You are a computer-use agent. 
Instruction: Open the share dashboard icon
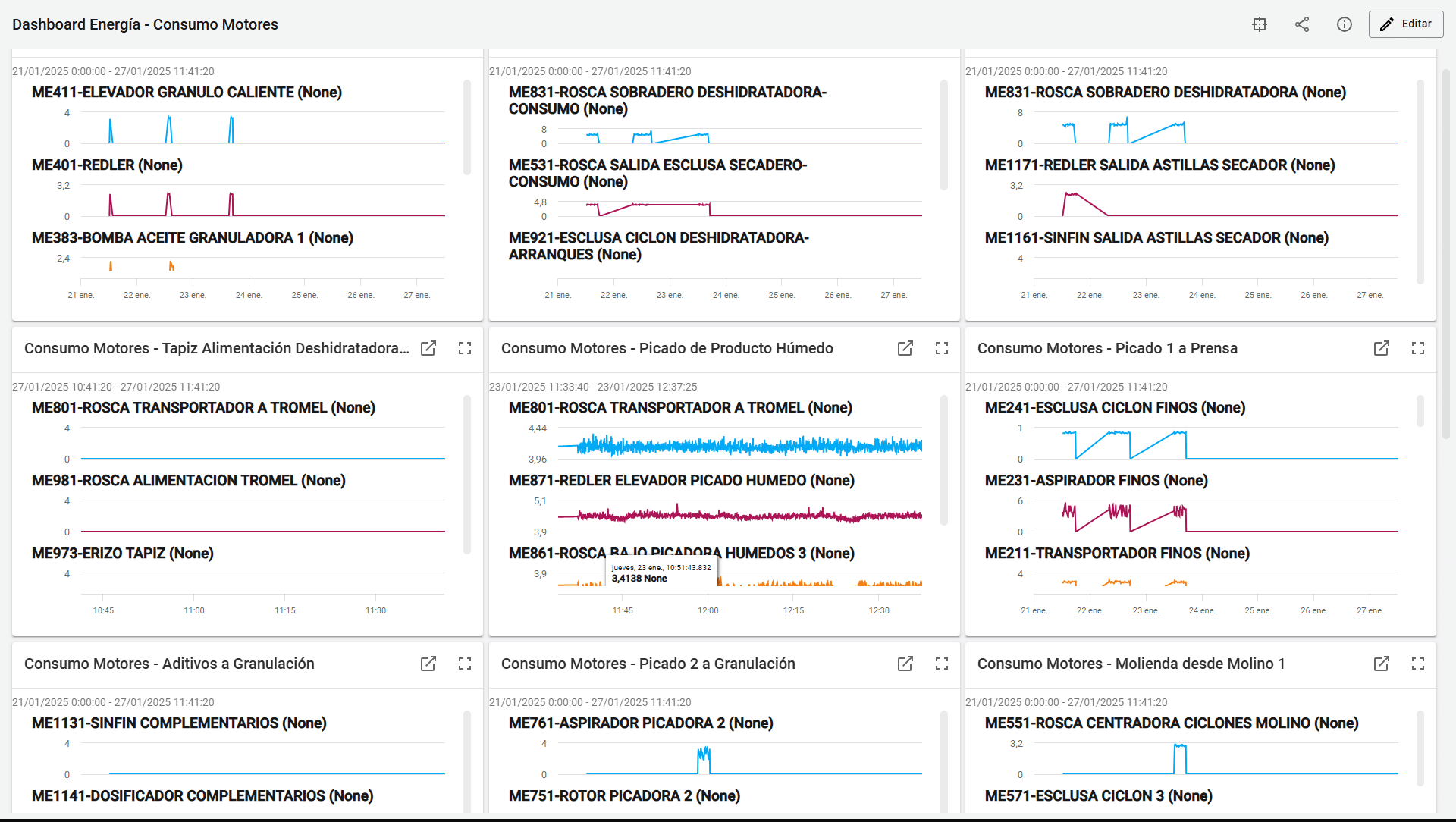point(1302,24)
